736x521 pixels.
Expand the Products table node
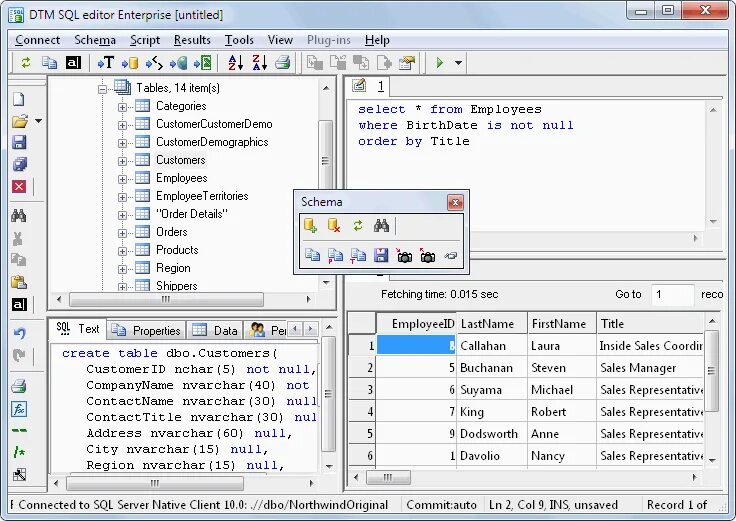[122, 251]
